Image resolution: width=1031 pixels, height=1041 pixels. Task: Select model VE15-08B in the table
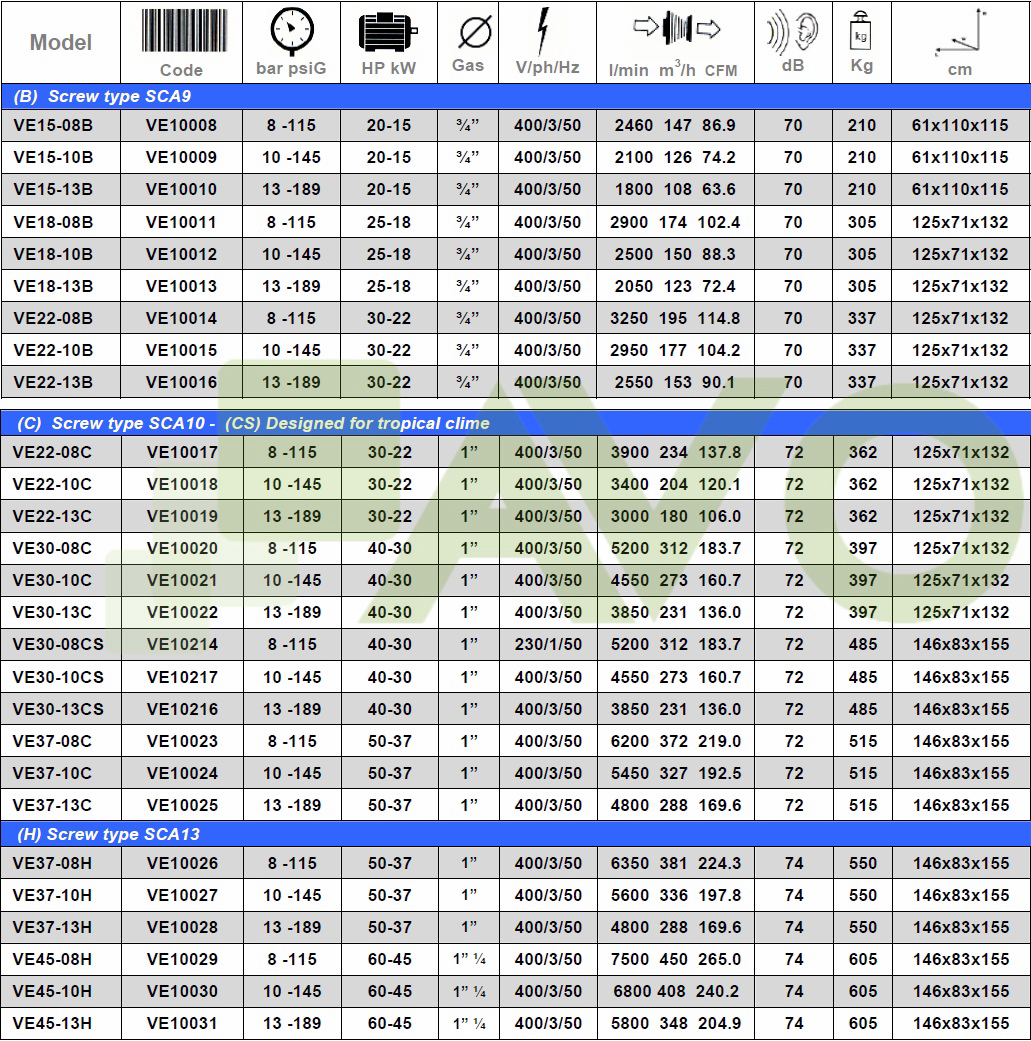pyautogui.click(x=53, y=125)
